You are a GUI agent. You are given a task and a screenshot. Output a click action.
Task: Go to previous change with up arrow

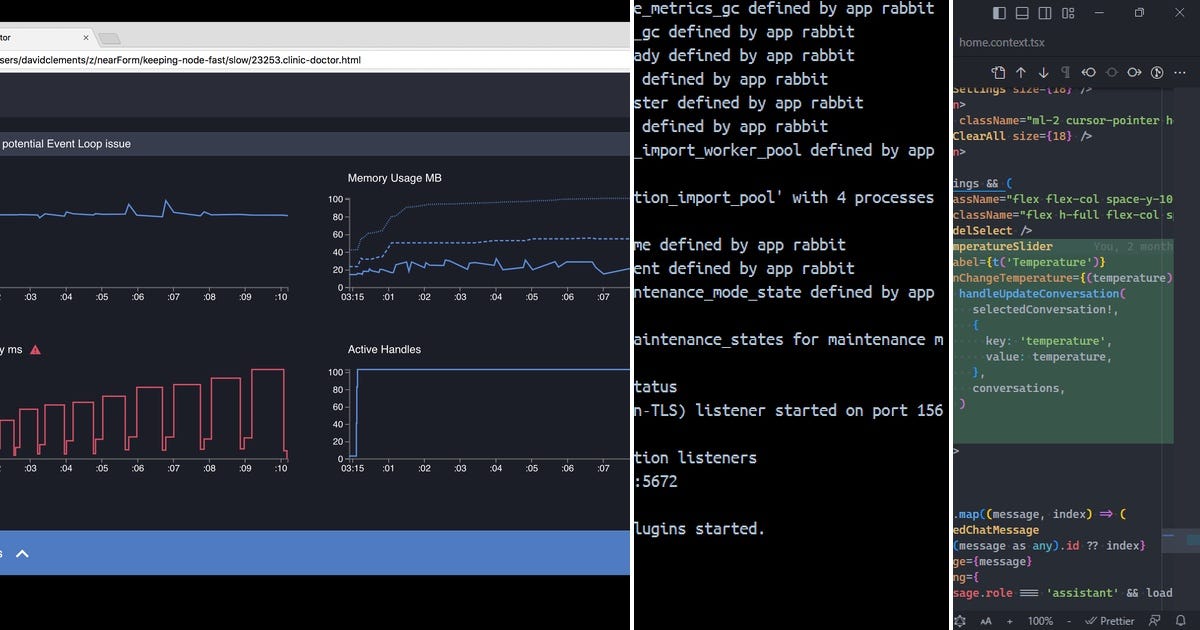pyautogui.click(x=1021, y=73)
